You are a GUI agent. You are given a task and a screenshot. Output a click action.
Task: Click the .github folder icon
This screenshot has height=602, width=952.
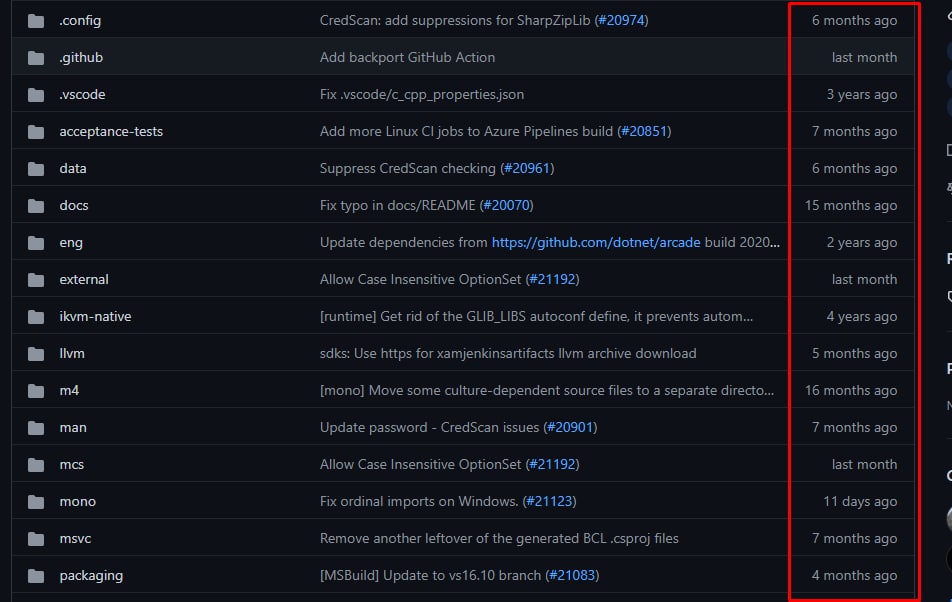[x=36, y=58]
